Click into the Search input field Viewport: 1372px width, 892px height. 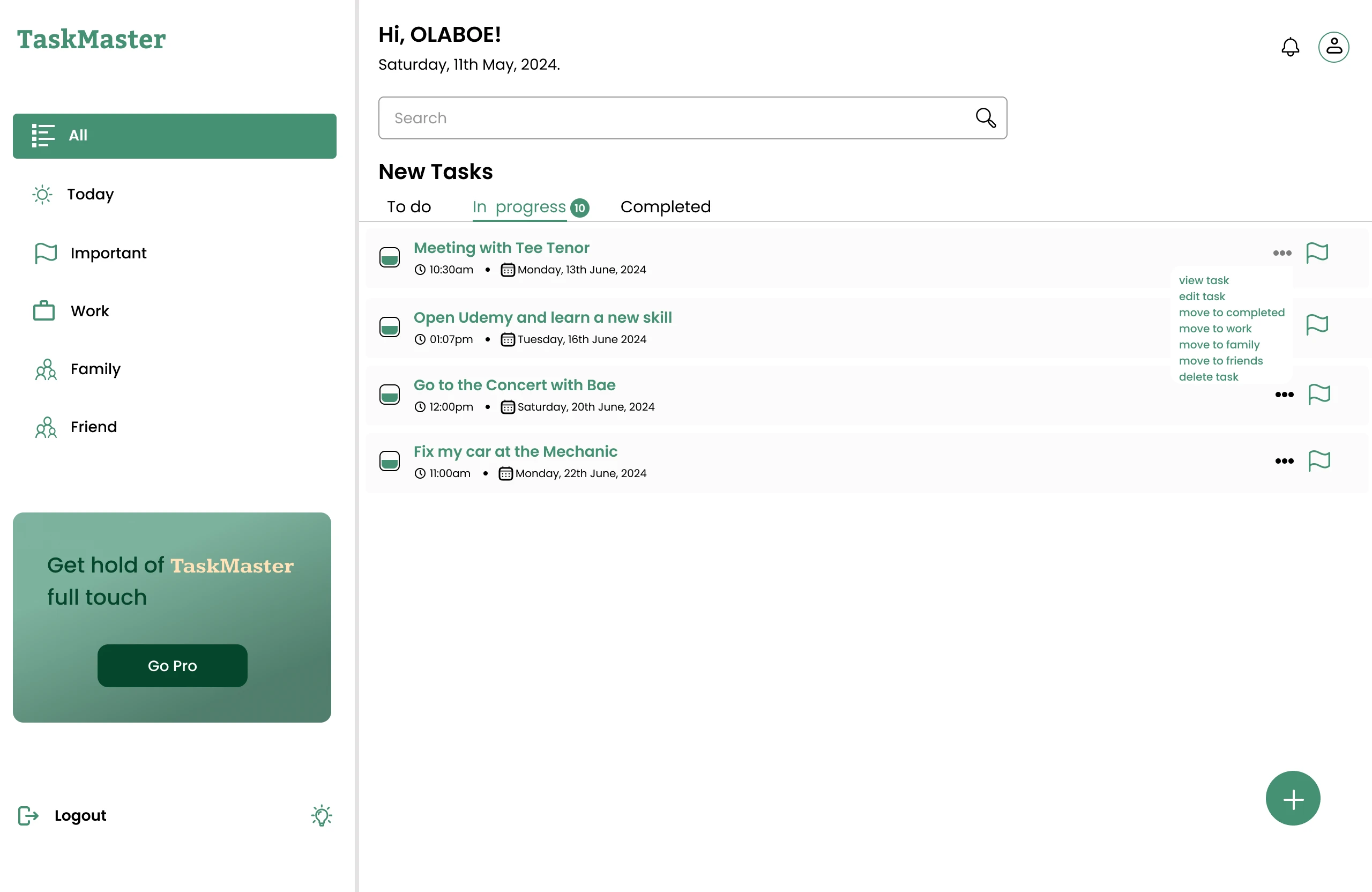point(674,117)
